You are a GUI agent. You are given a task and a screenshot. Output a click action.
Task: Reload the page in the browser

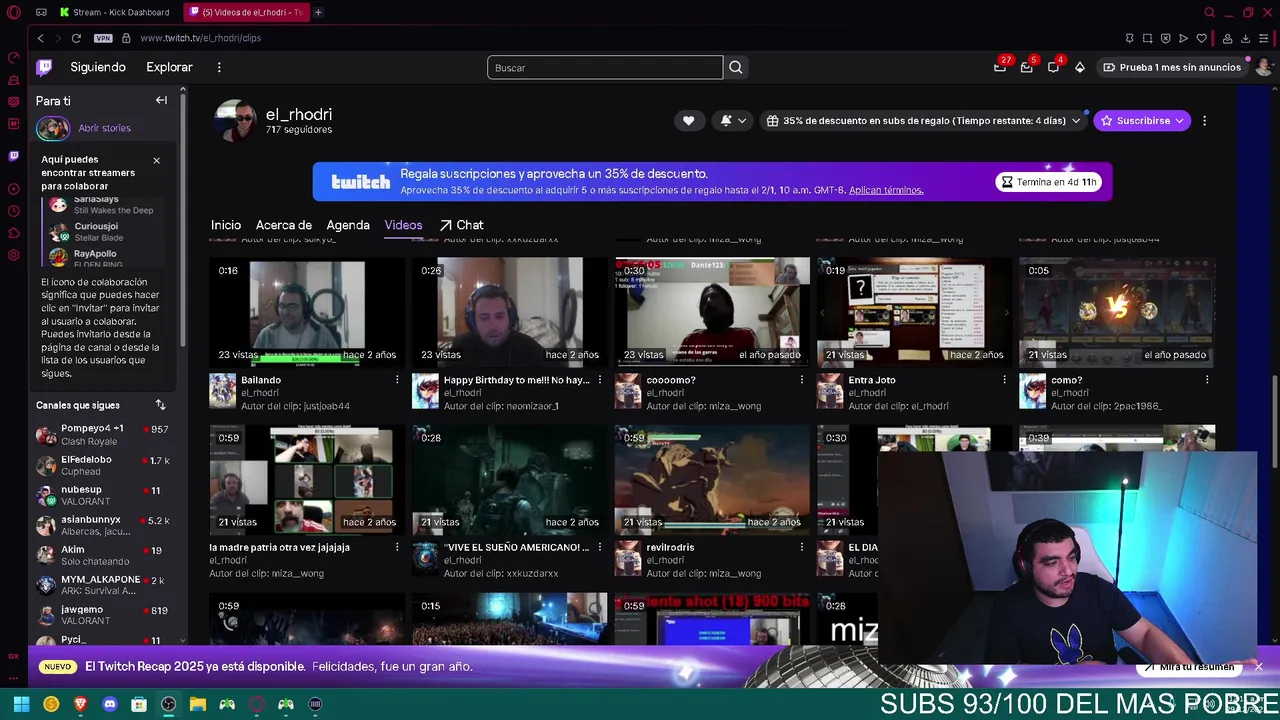pyautogui.click(x=76, y=38)
